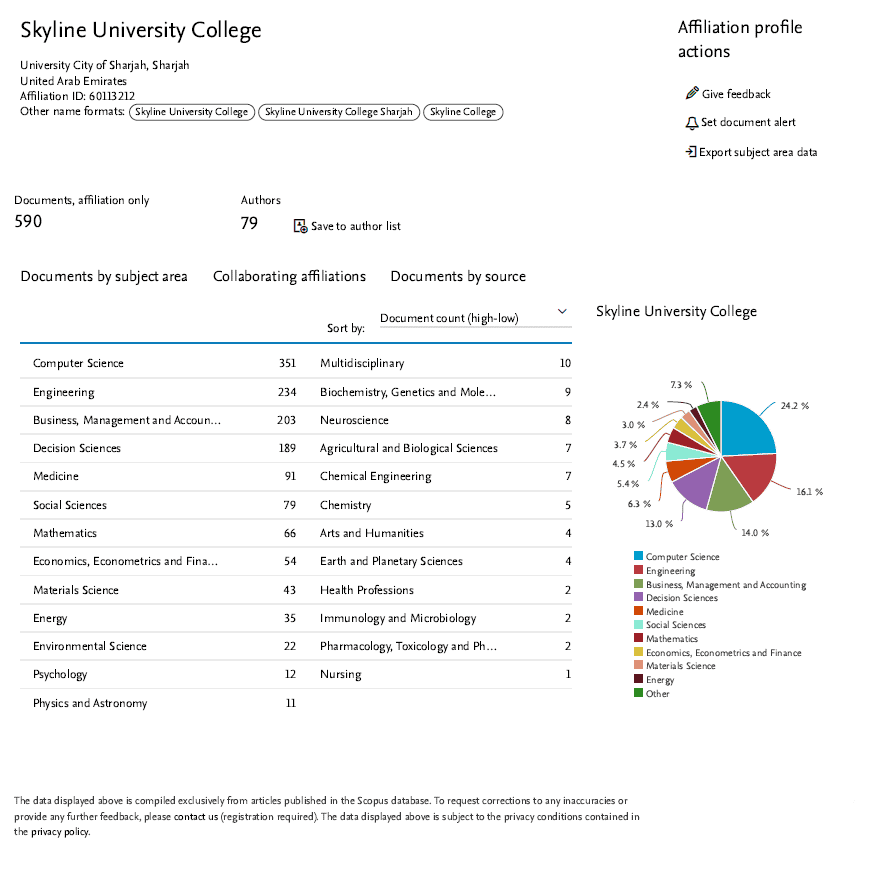This screenshot has width=881, height=880.
Task: Click the Give feedback link
Action: 736,94
